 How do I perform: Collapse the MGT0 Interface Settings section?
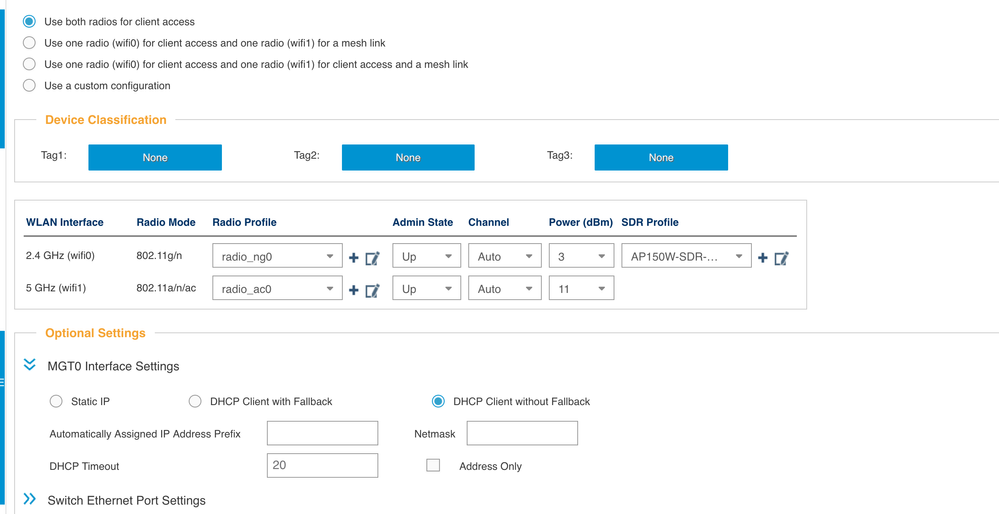pyautogui.click(x=30, y=366)
